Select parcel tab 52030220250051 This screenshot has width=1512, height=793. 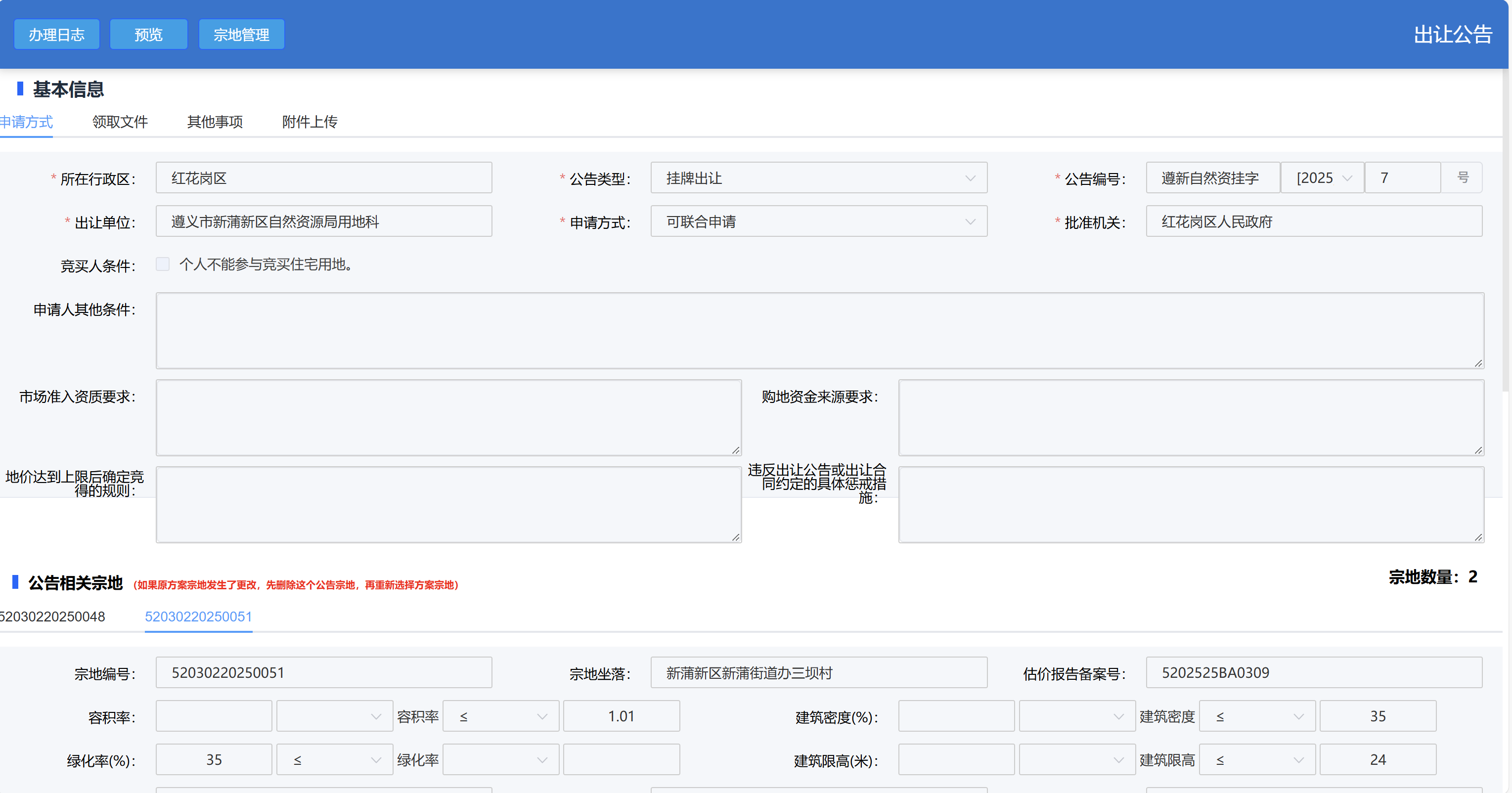tap(198, 617)
